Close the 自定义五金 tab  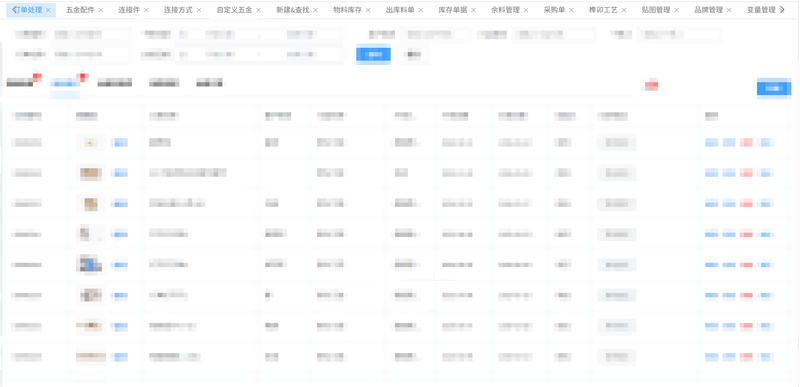click(x=258, y=10)
